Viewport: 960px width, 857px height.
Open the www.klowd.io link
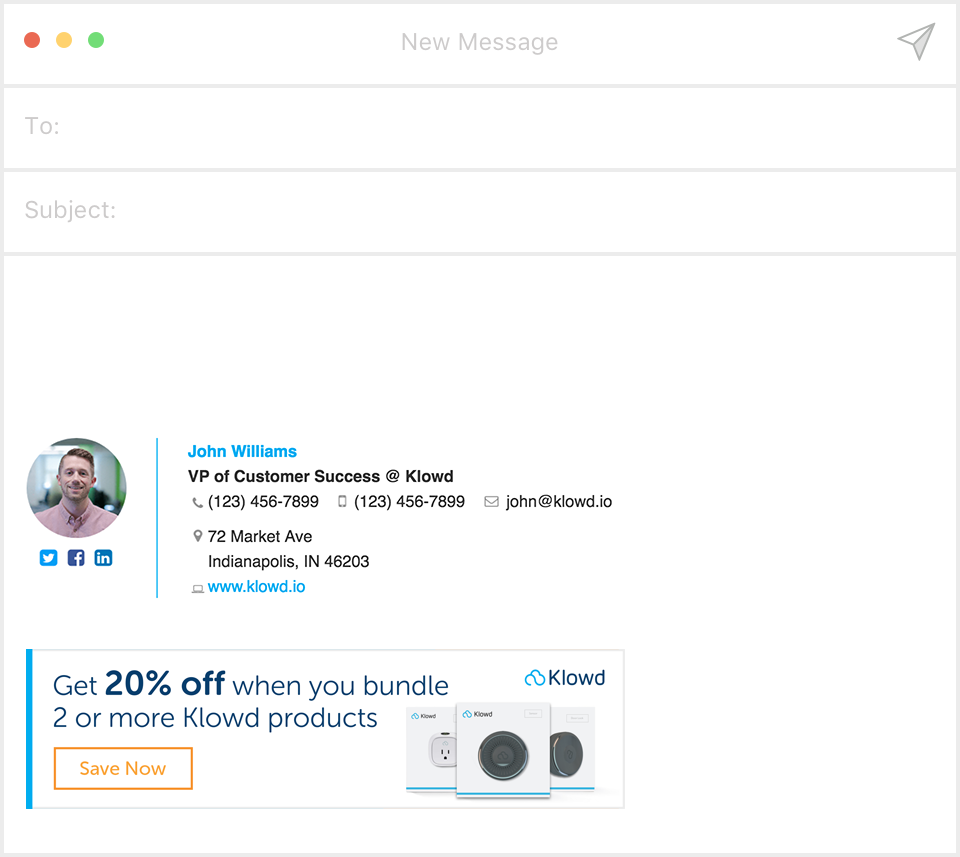(x=256, y=587)
